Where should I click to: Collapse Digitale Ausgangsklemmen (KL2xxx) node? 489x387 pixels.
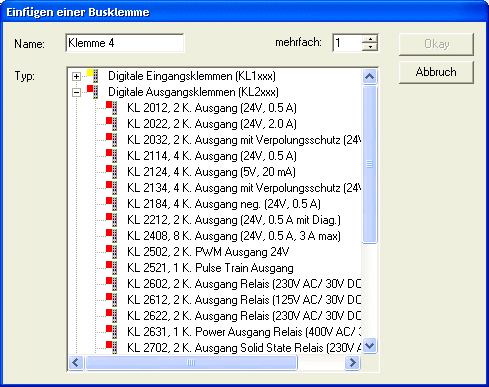(76, 92)
